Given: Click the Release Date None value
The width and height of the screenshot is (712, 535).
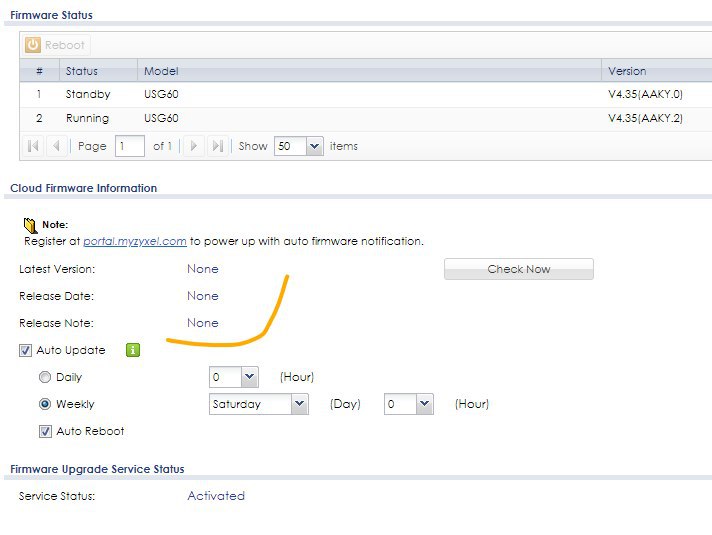Looking at the screenshot, I should tap(203, 296).
